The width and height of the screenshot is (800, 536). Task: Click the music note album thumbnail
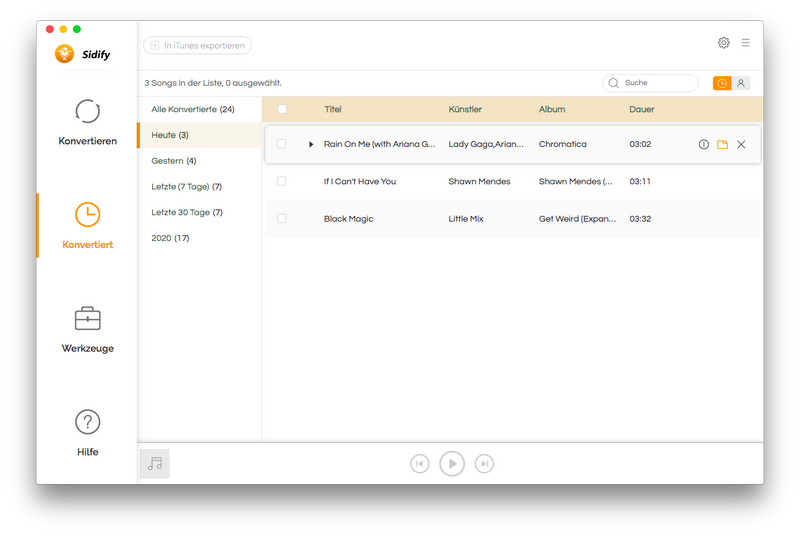tap(155, 464)
